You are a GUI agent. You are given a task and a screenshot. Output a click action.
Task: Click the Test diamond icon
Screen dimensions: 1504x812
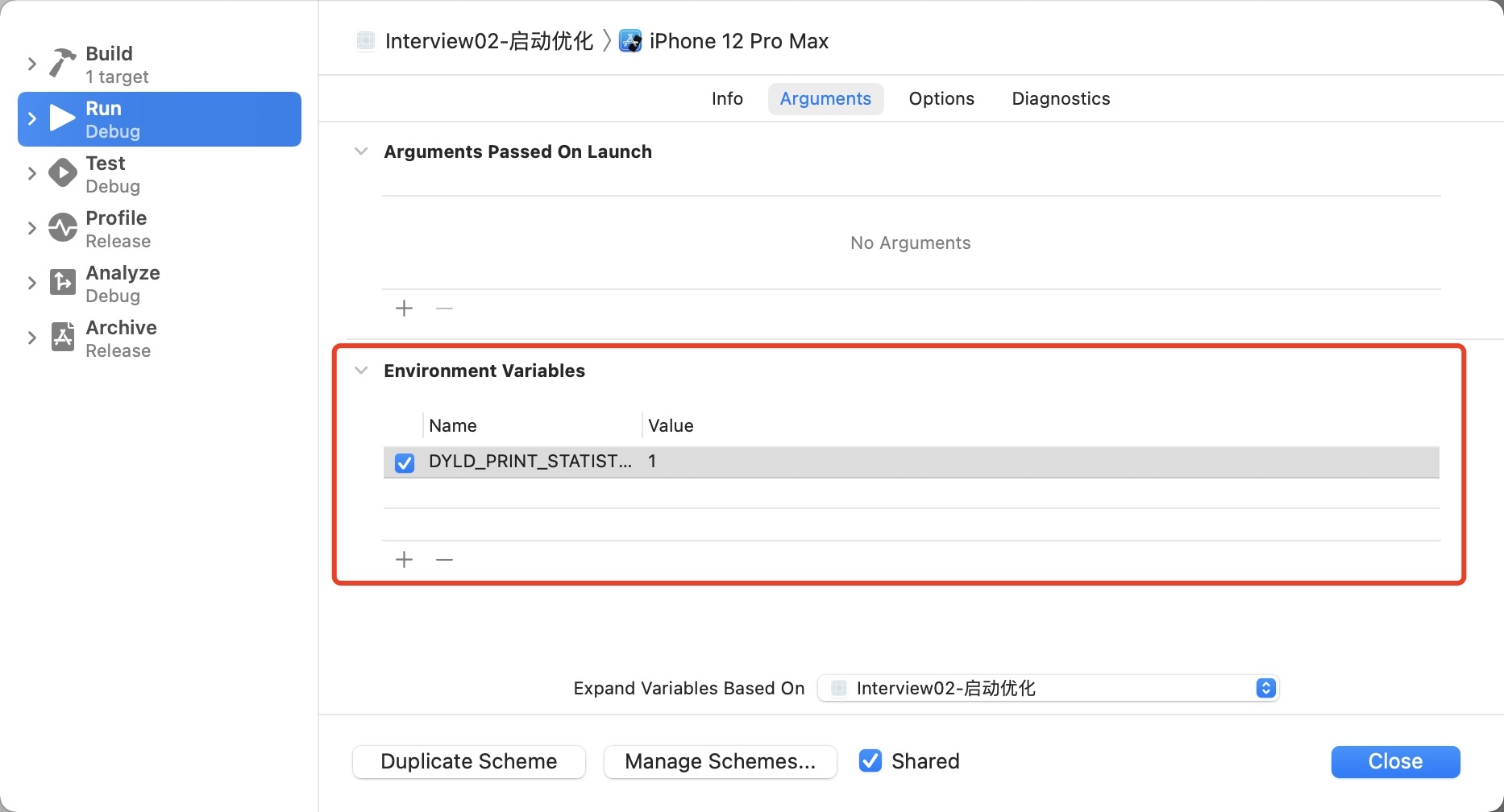[63, 173]
